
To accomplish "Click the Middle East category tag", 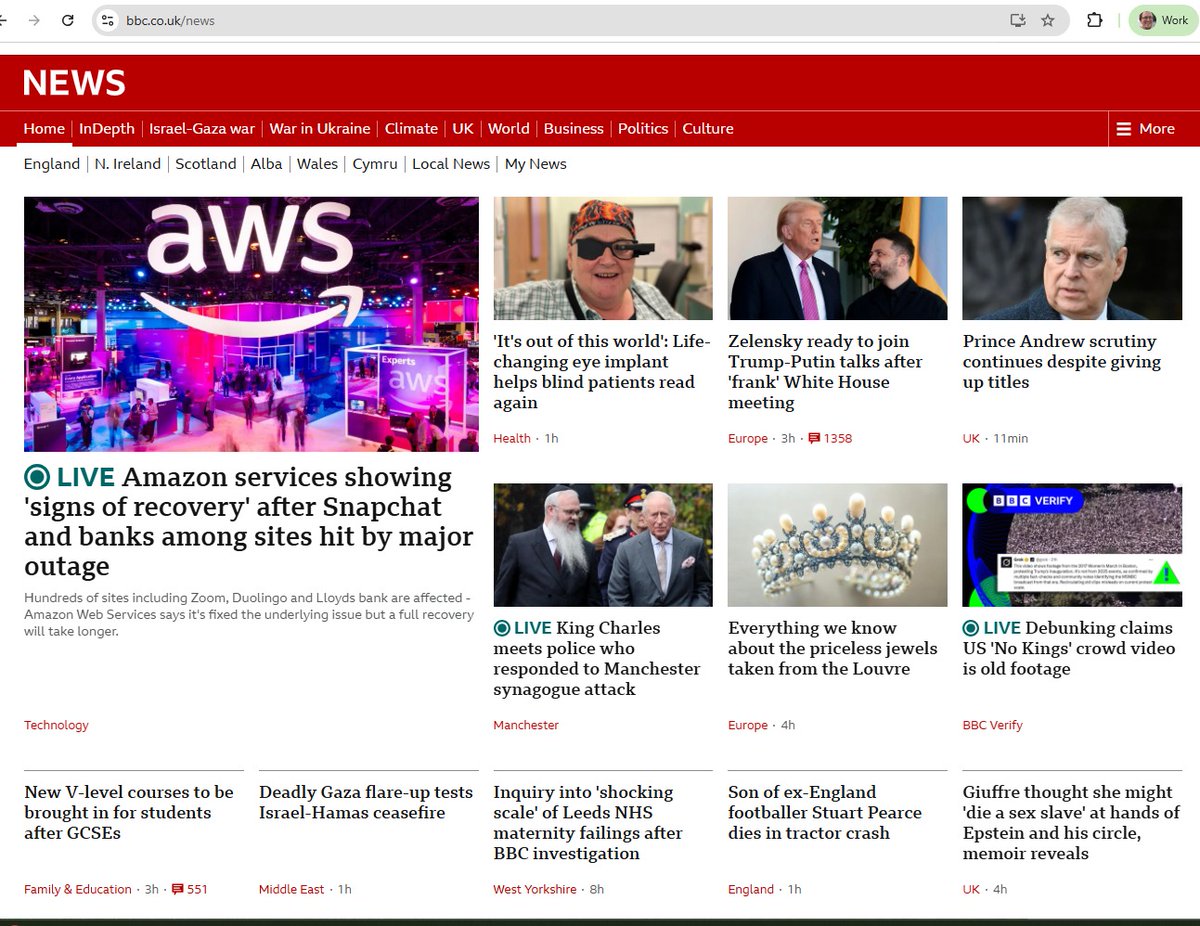I will (x=291, y=889).
